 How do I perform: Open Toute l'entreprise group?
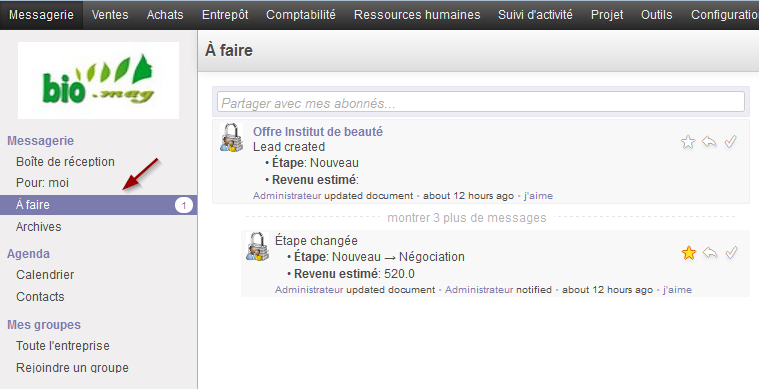click(x=63, y=346)
